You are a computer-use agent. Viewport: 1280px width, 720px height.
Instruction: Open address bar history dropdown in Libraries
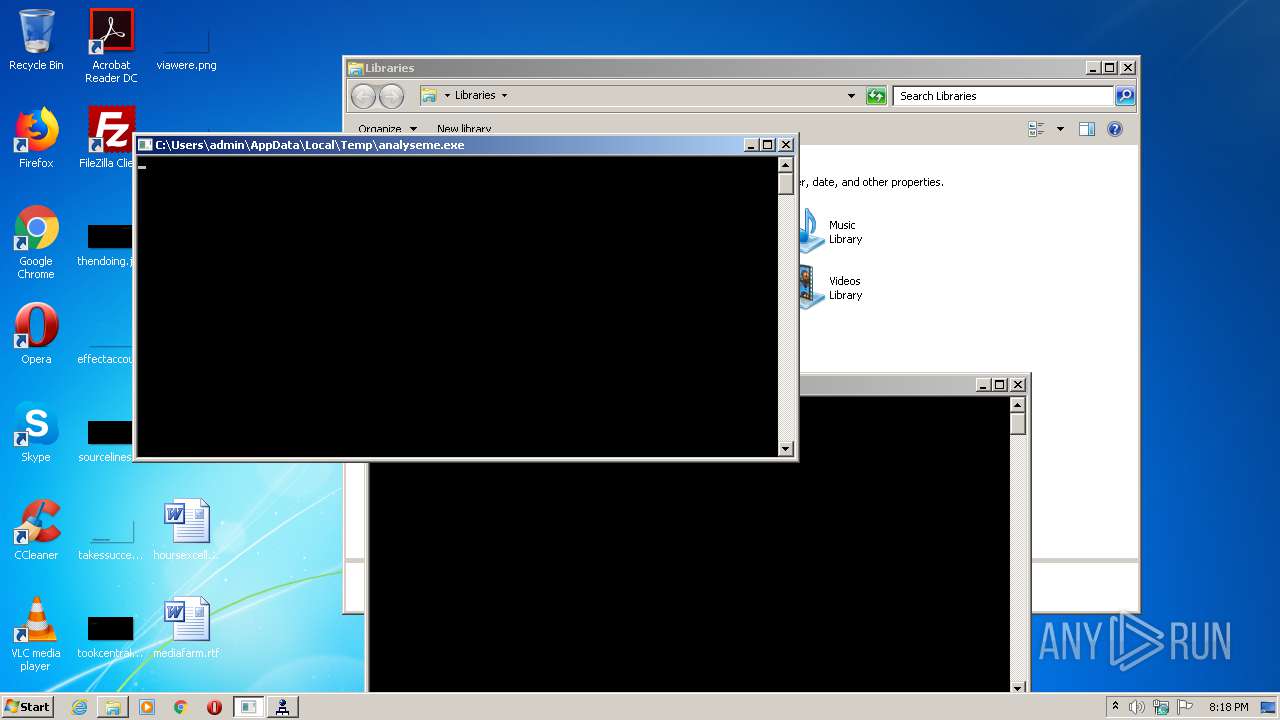851,96
